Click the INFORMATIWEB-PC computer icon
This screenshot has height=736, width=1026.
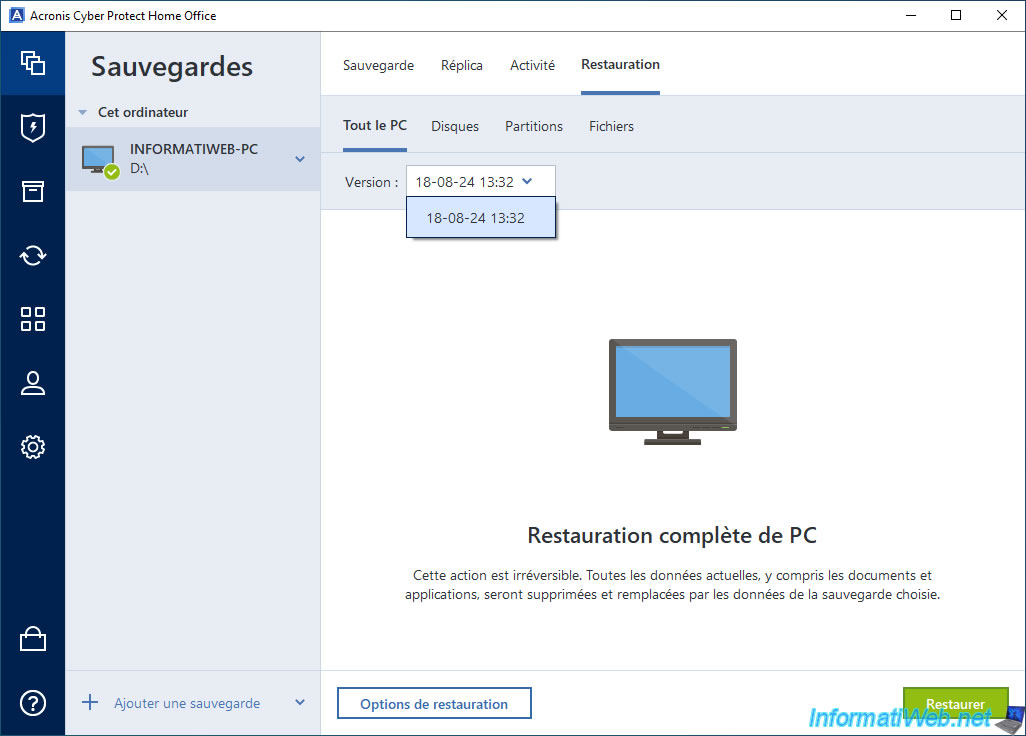100,161
